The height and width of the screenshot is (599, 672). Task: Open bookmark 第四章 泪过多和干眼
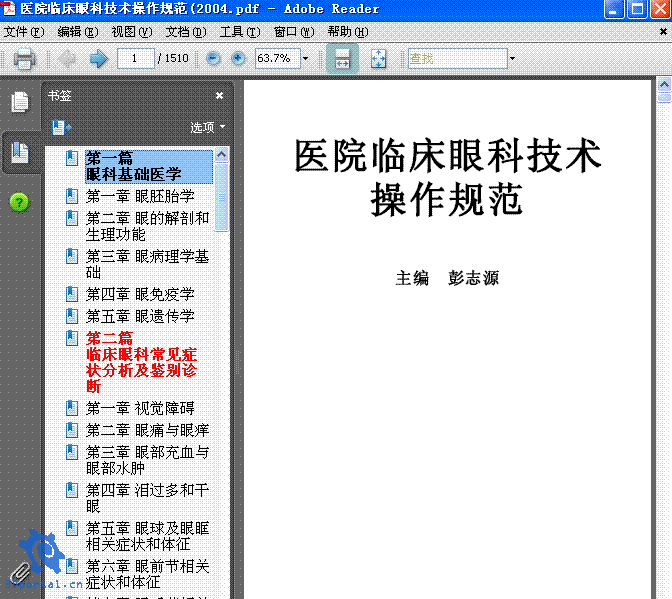147,498
